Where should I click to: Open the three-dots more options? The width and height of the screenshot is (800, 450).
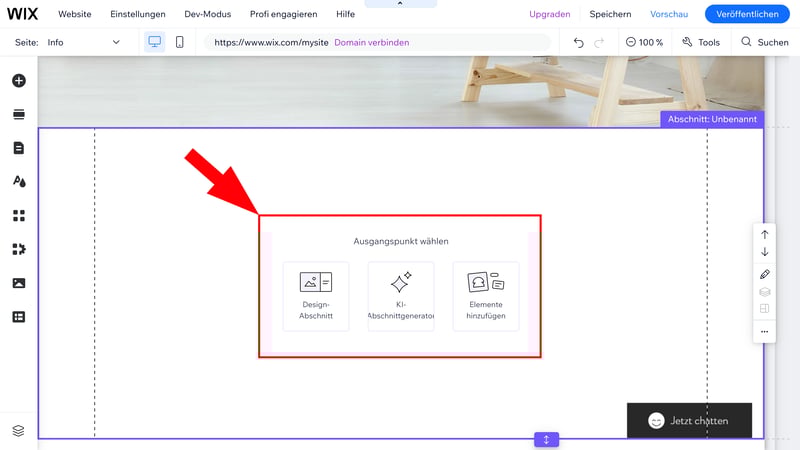pyautogui.click(x=764, y=332)
